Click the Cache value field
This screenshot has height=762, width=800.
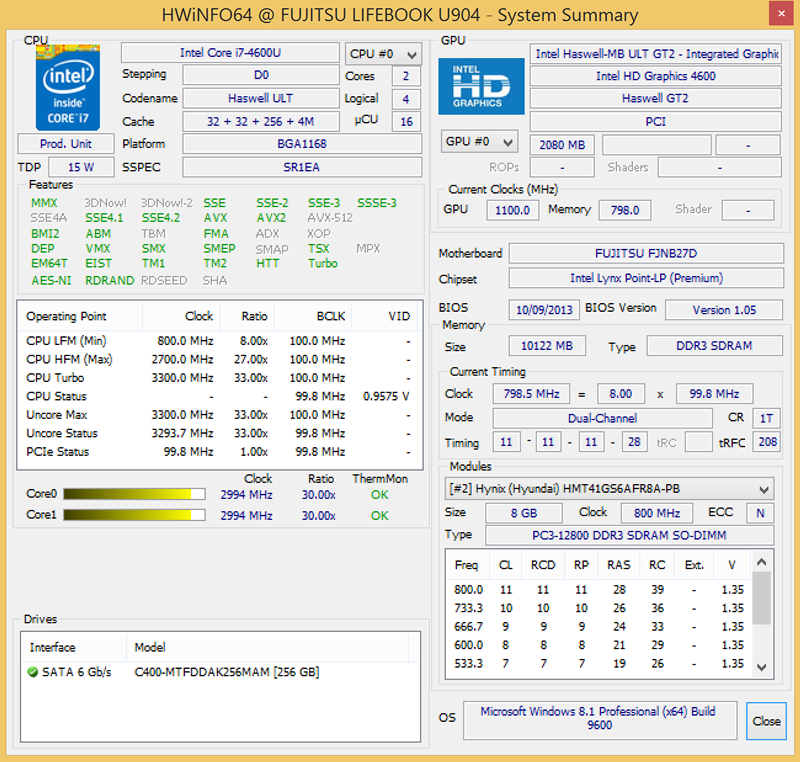pyautogui.click(x=261, y=121)
